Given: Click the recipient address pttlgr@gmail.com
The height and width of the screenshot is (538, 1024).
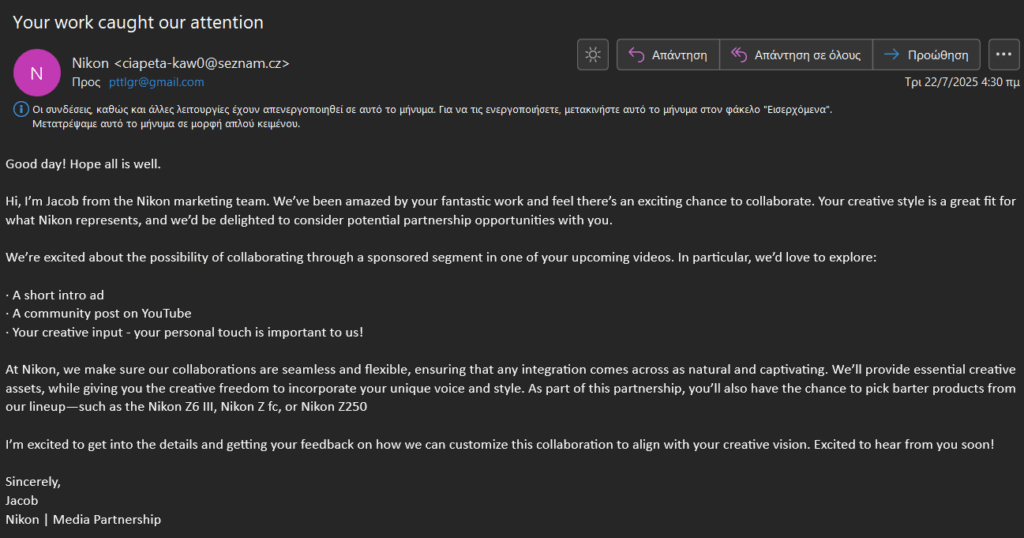Looking at the screenshot, I should 156,82.
